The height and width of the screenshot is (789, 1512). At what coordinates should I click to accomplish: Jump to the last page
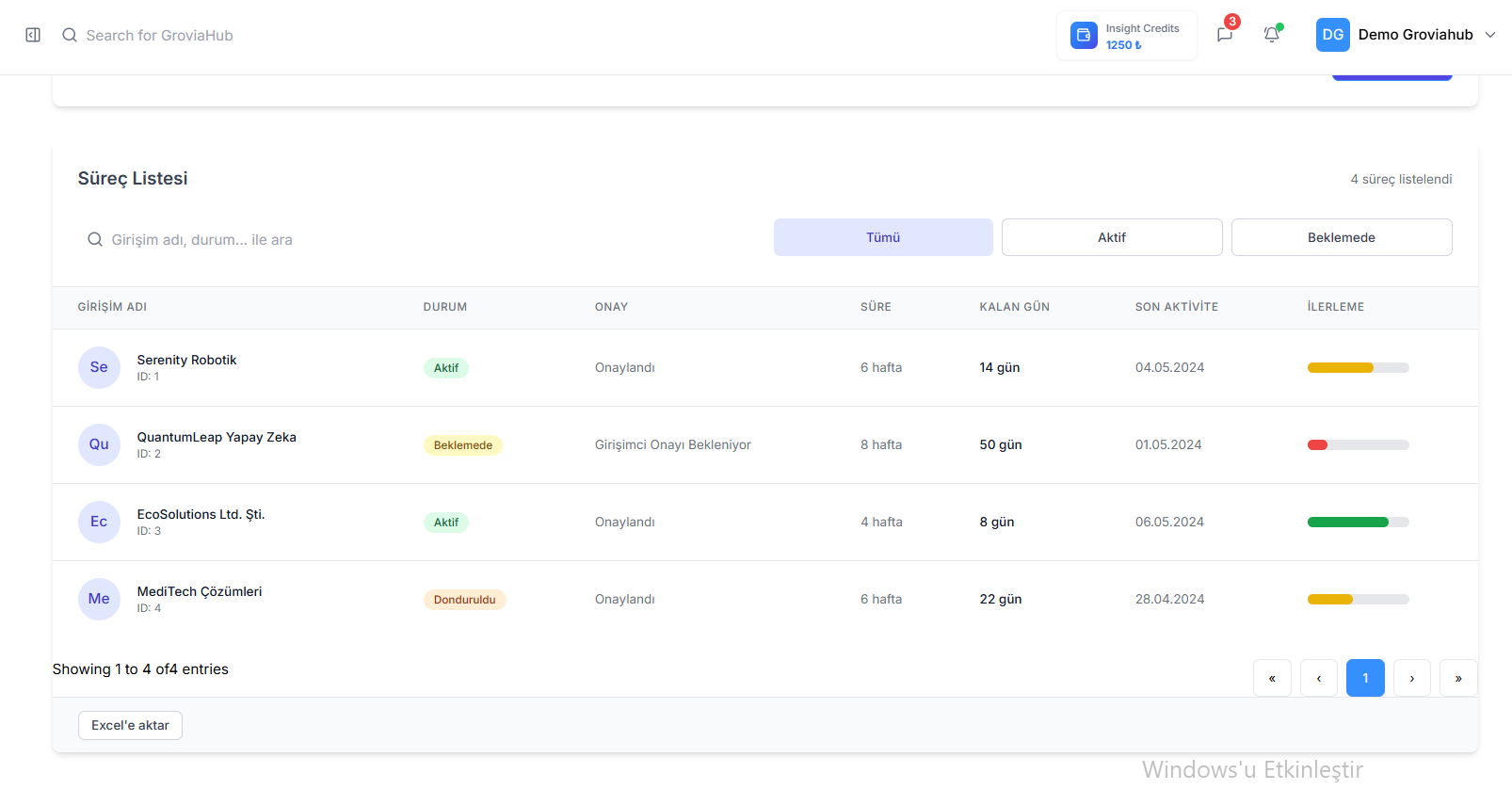point(1458,678)
